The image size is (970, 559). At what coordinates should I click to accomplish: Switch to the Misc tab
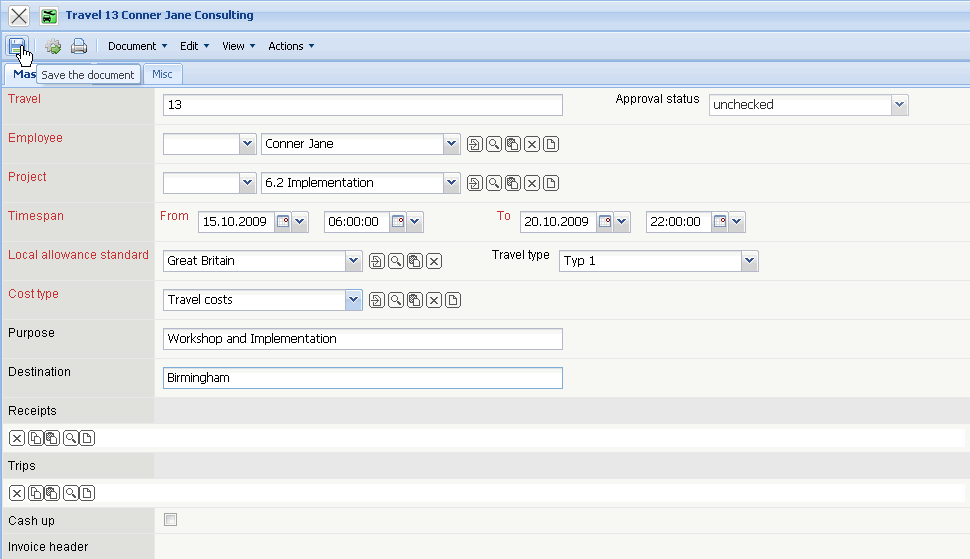[162, 74]
